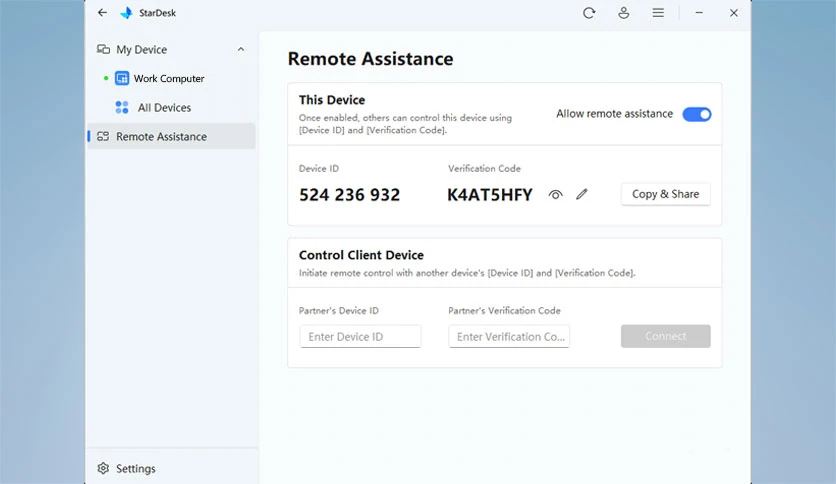Click the All Devices grid icon
The height and width of the screenshot is (484, 836).
point(122,108)
